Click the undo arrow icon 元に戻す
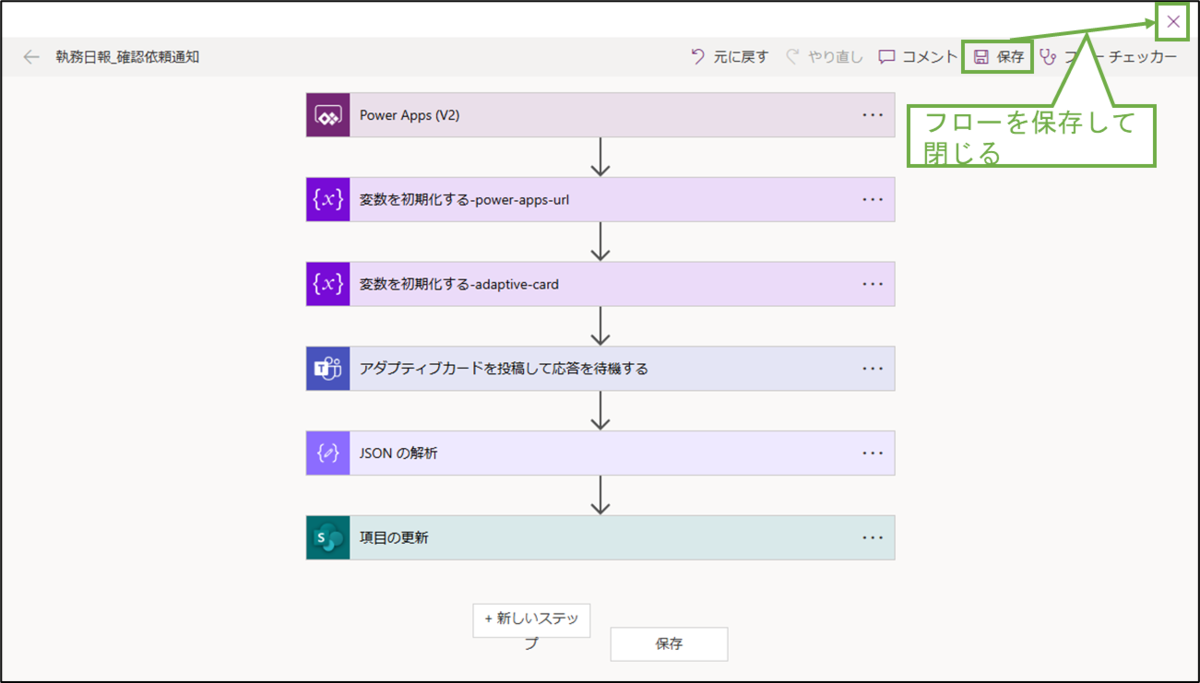 click(698, 57)
